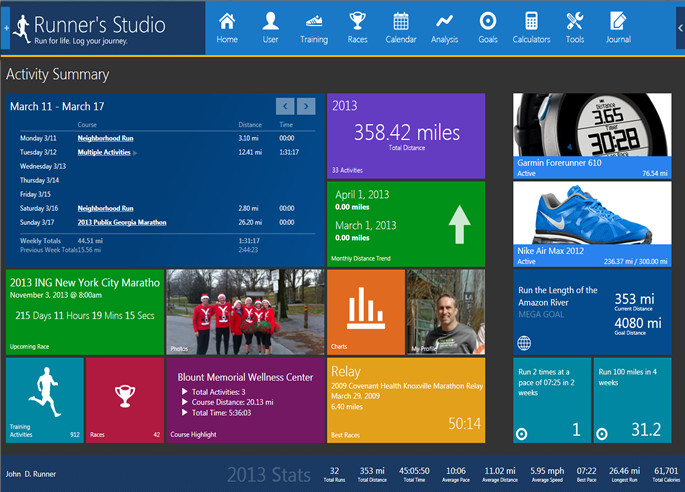685x492 pixels.
Task: Open the Charts bar graph tile
Action: 366,312
